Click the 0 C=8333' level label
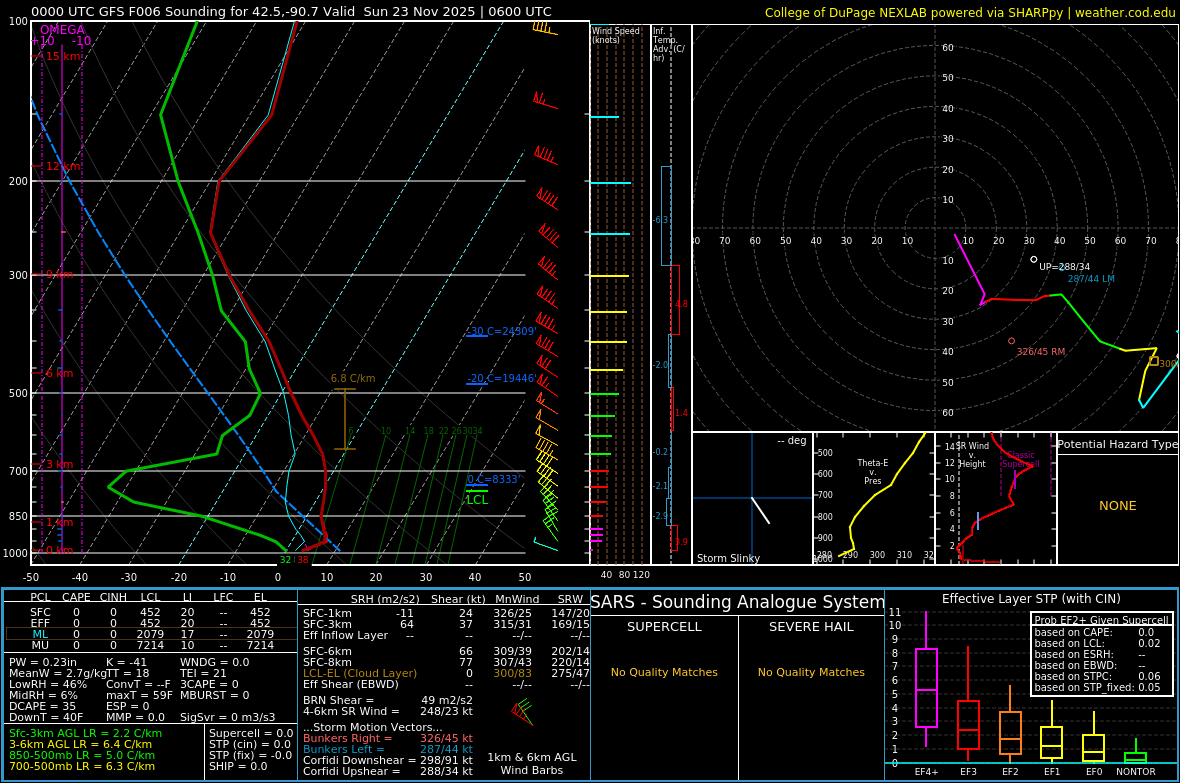 click(494, 480)
